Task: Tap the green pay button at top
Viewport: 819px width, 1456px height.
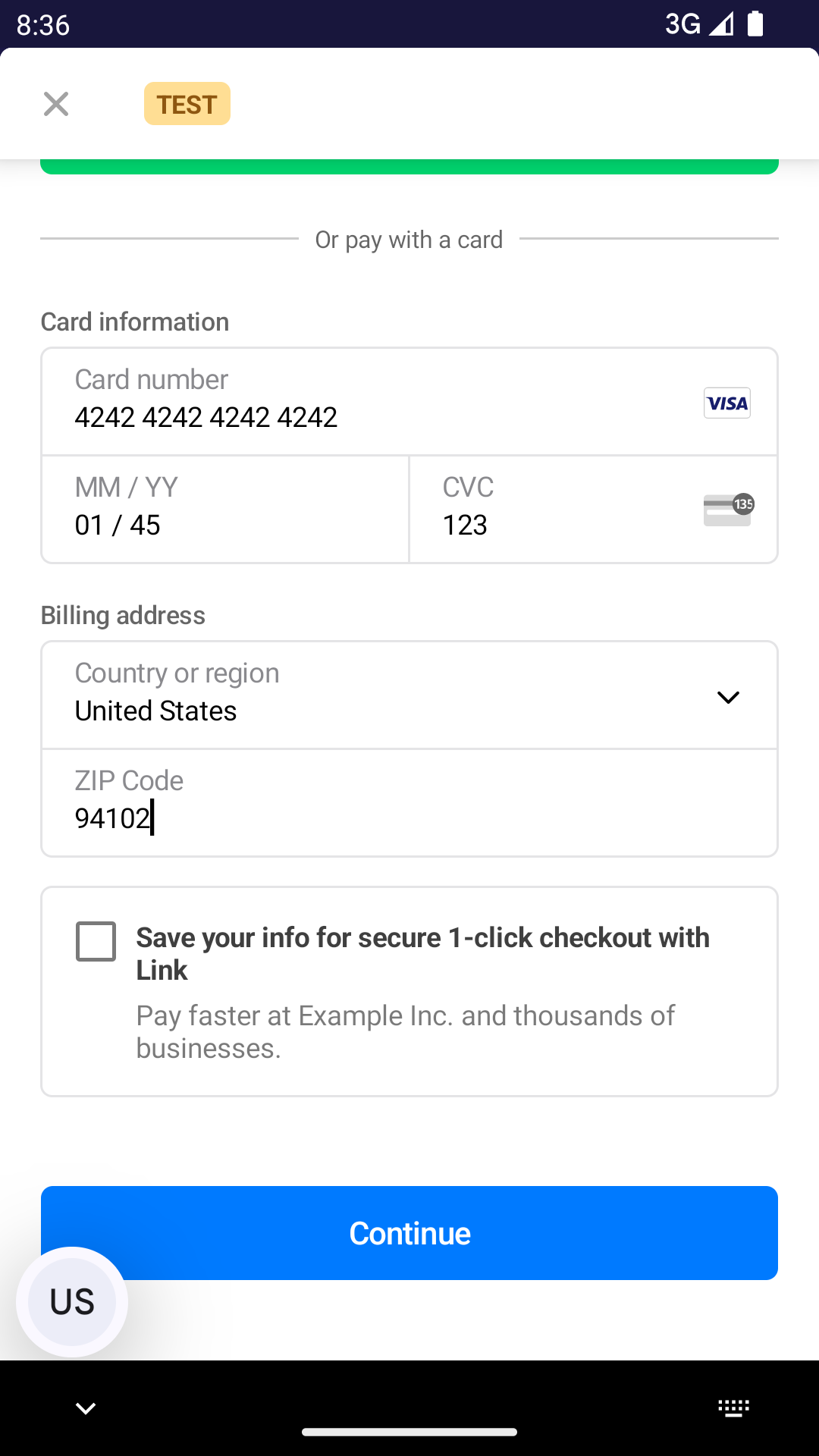Action: [x=409, y=167]
